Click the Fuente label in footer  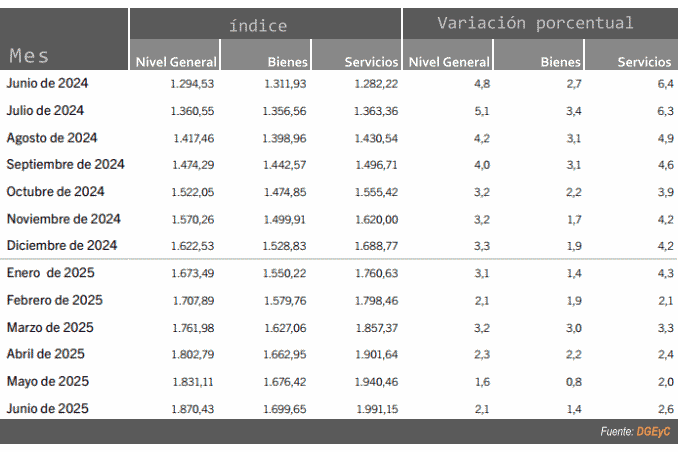(617, 431)
